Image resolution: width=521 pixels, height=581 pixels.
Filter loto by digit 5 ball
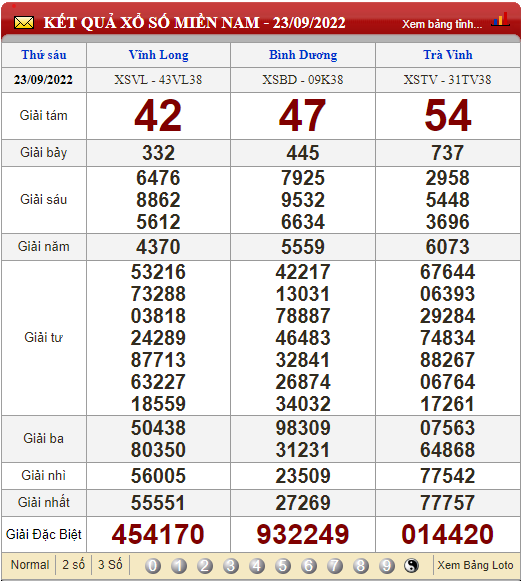click(x=283, y=566)
